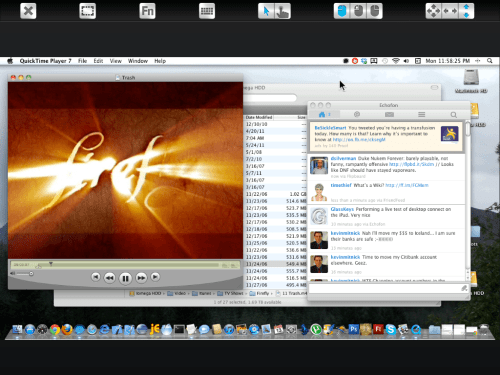Screen dimensions: 500x375
Task: Click the GlassKeys username link
Action: (342, 209)
